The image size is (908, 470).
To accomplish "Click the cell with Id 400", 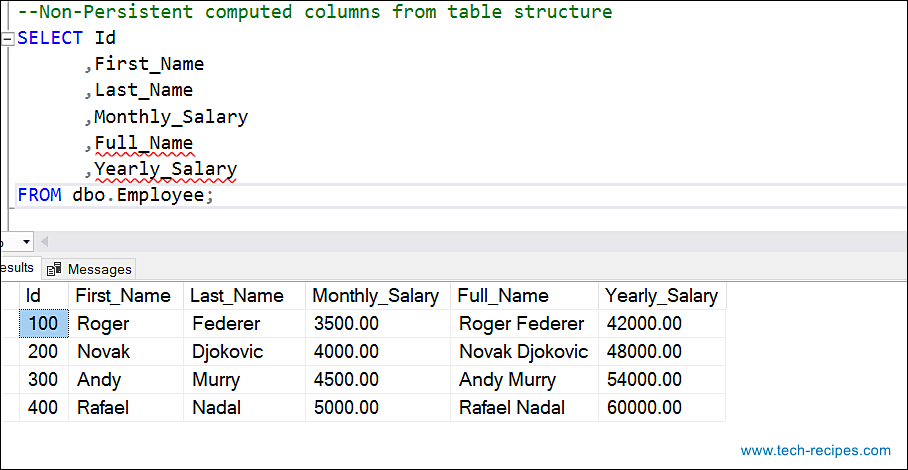I will point(44,407).
